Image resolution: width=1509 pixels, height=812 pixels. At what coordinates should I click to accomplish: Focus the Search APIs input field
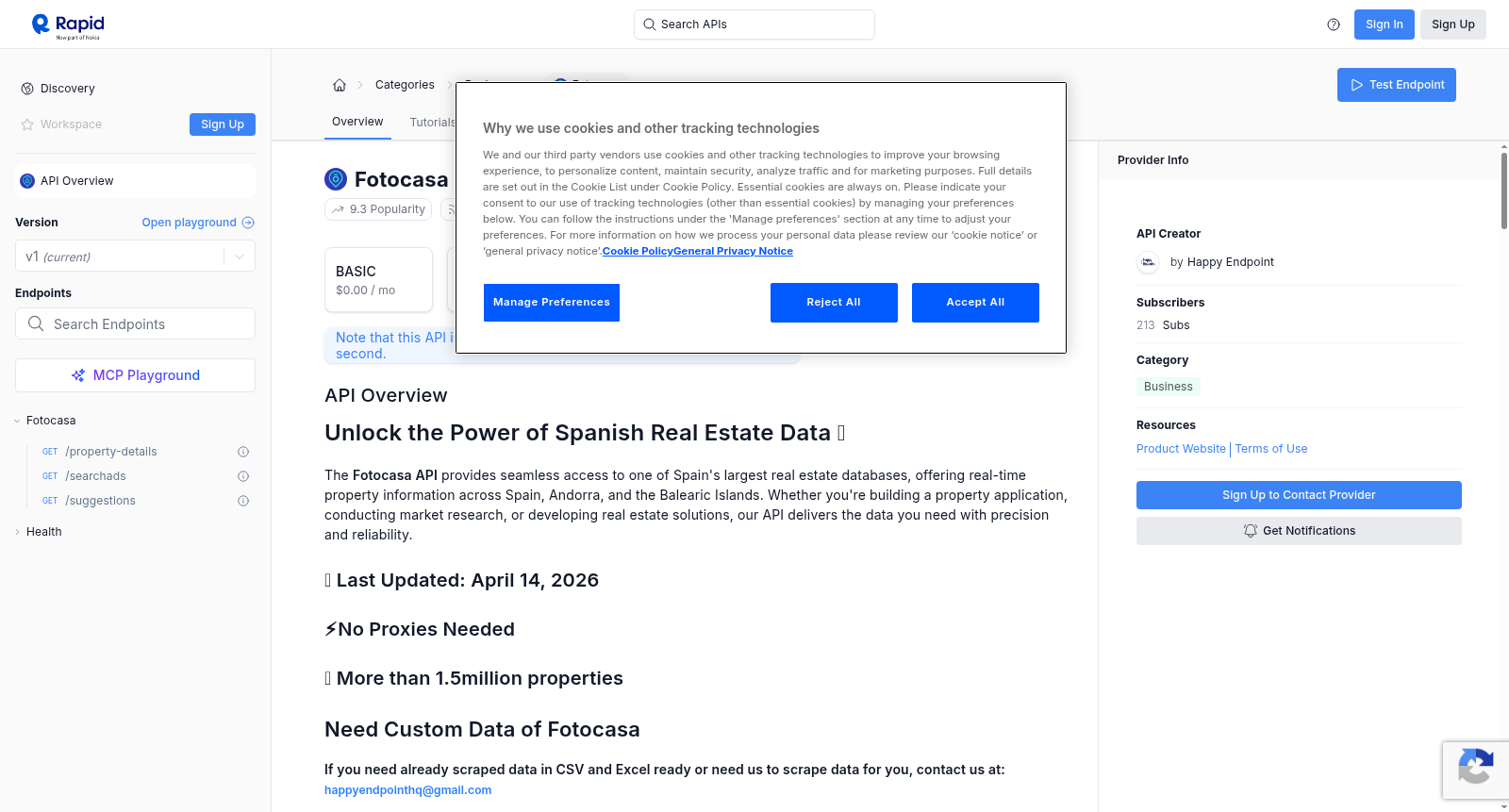click(754, 25)
